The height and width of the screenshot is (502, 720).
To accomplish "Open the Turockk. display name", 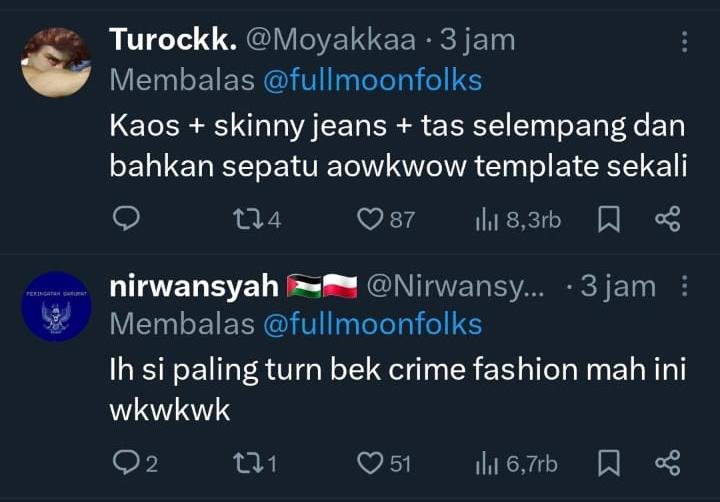I will coord(172,40).
